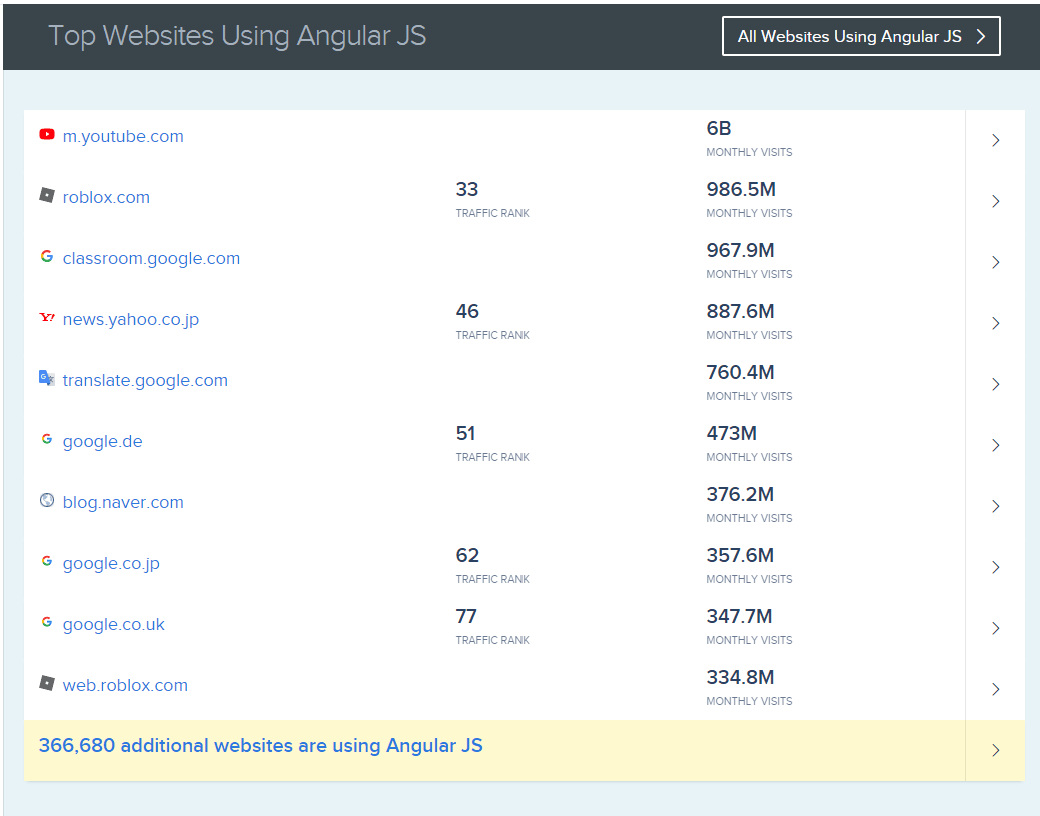The image size is (1040, 816).
Task: Open the translate.google.com link
Action: [x=145, y=380]
